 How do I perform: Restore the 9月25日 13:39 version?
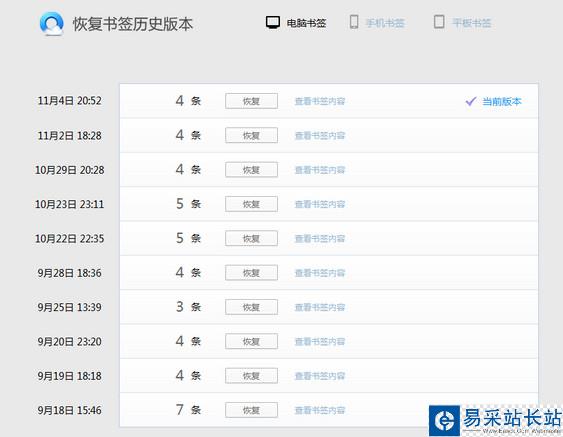click(x=251, y=307)
